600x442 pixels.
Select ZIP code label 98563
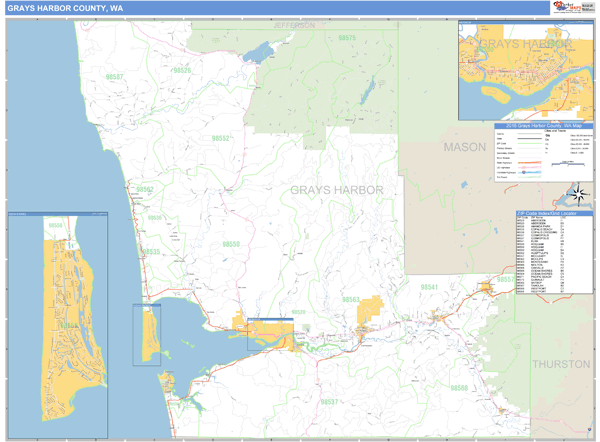click(x=351, y=300)
